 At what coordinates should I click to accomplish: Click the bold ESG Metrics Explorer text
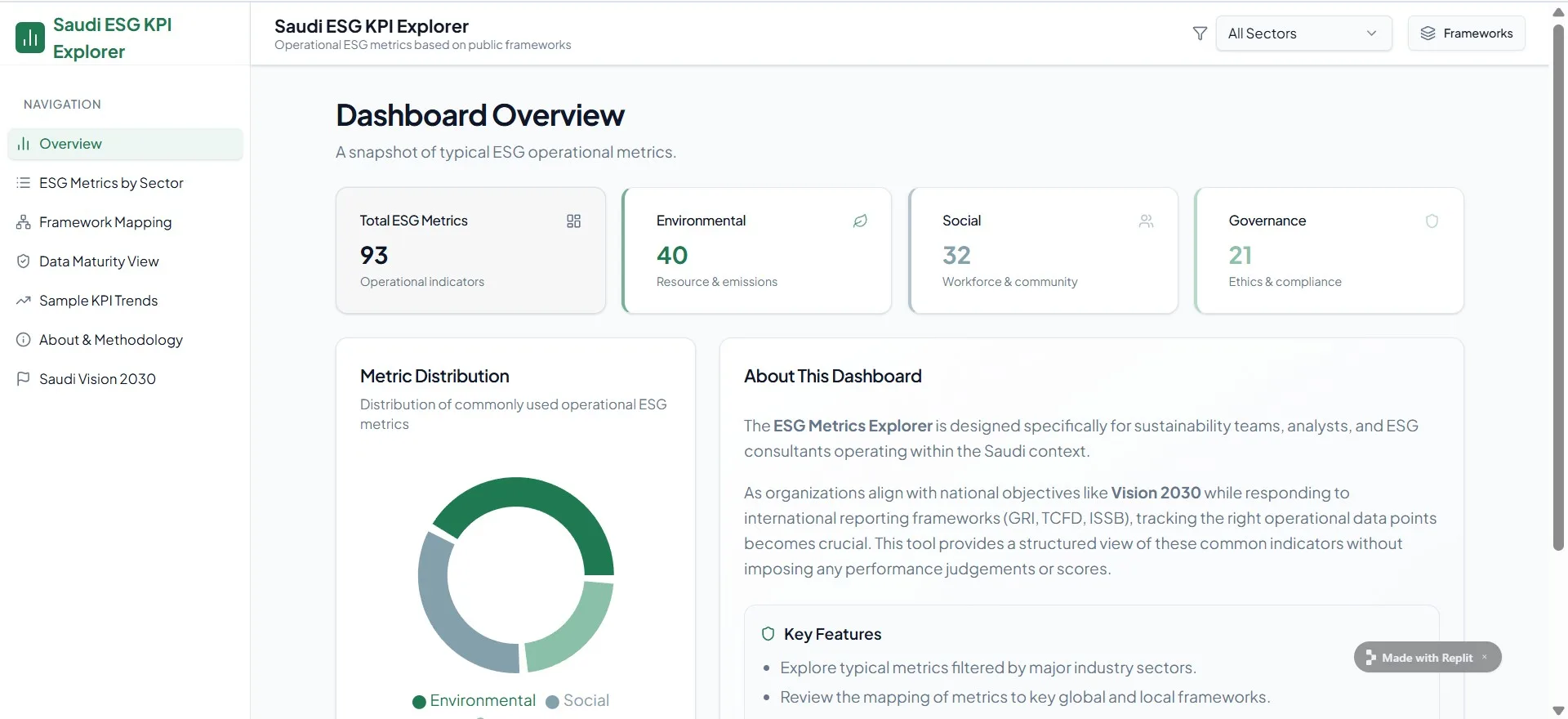click(853, 426)
